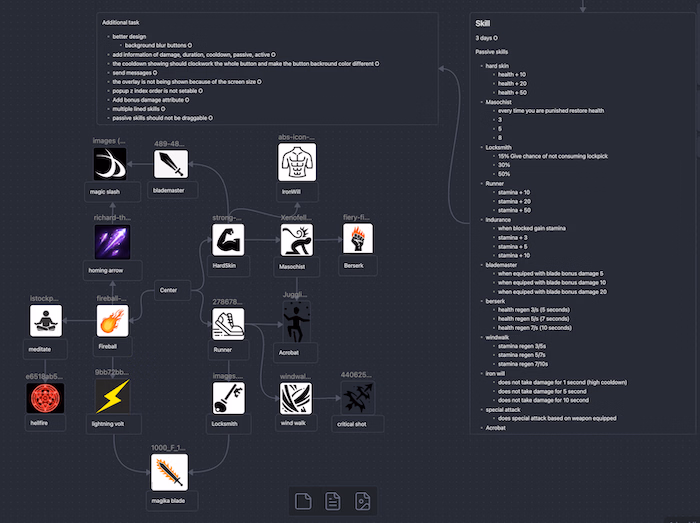Select the Acrobat text card
This screenshot has width=700, height=523.
[x=295, y=353]
